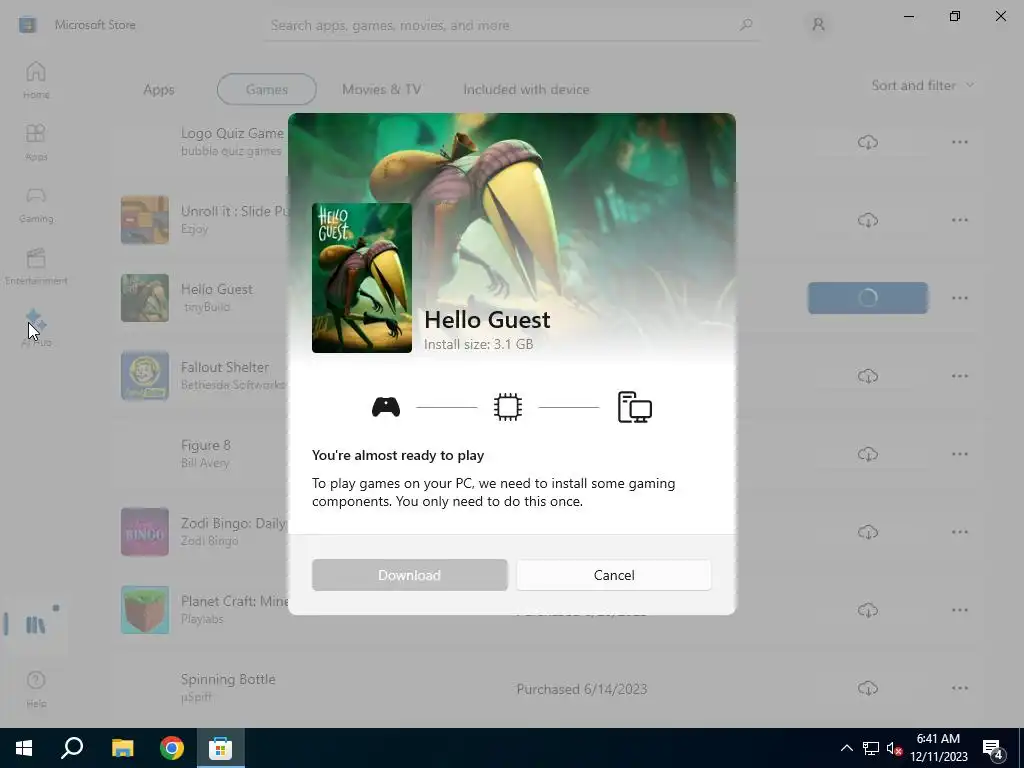Switch to Movies & TV tab

click(381, 89)
